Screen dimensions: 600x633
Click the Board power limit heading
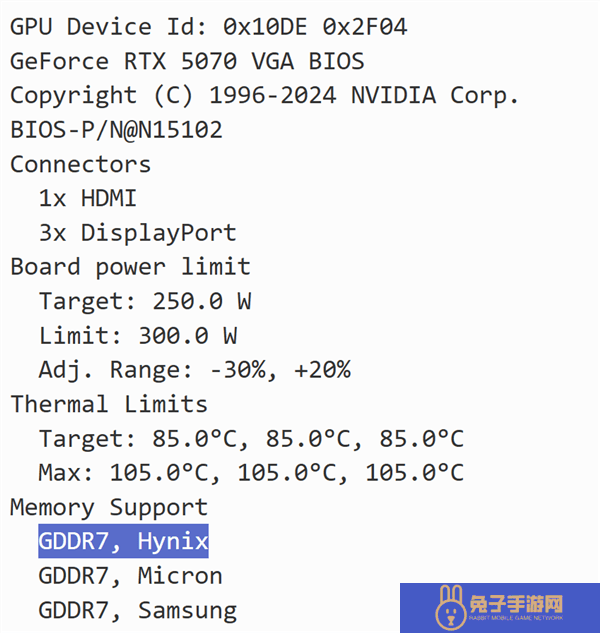pos(130,267)
